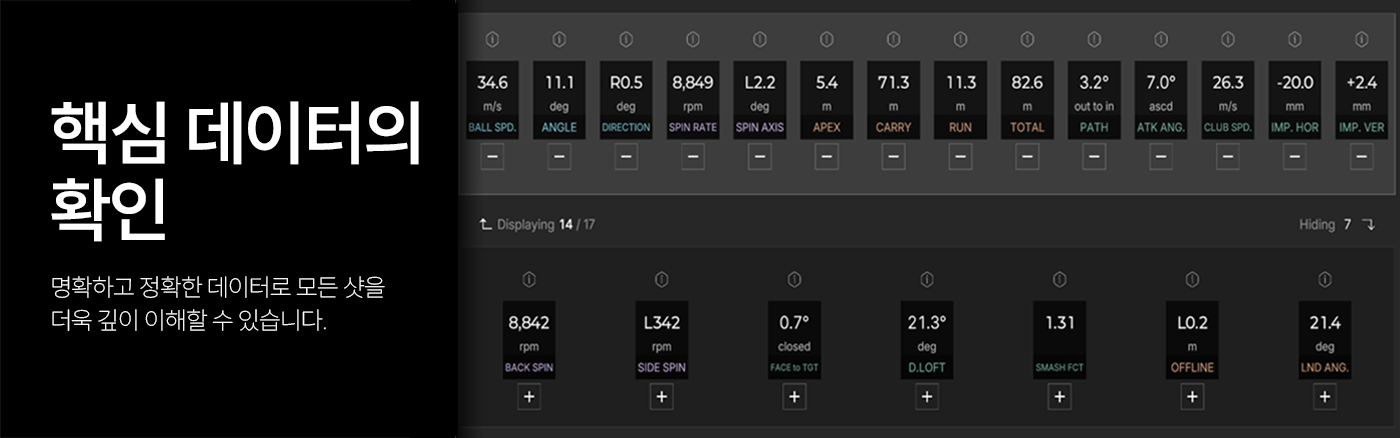1400x438 pixels.
Task: Add SIDE SPIN tile with plus button
Action: (662, 397)
